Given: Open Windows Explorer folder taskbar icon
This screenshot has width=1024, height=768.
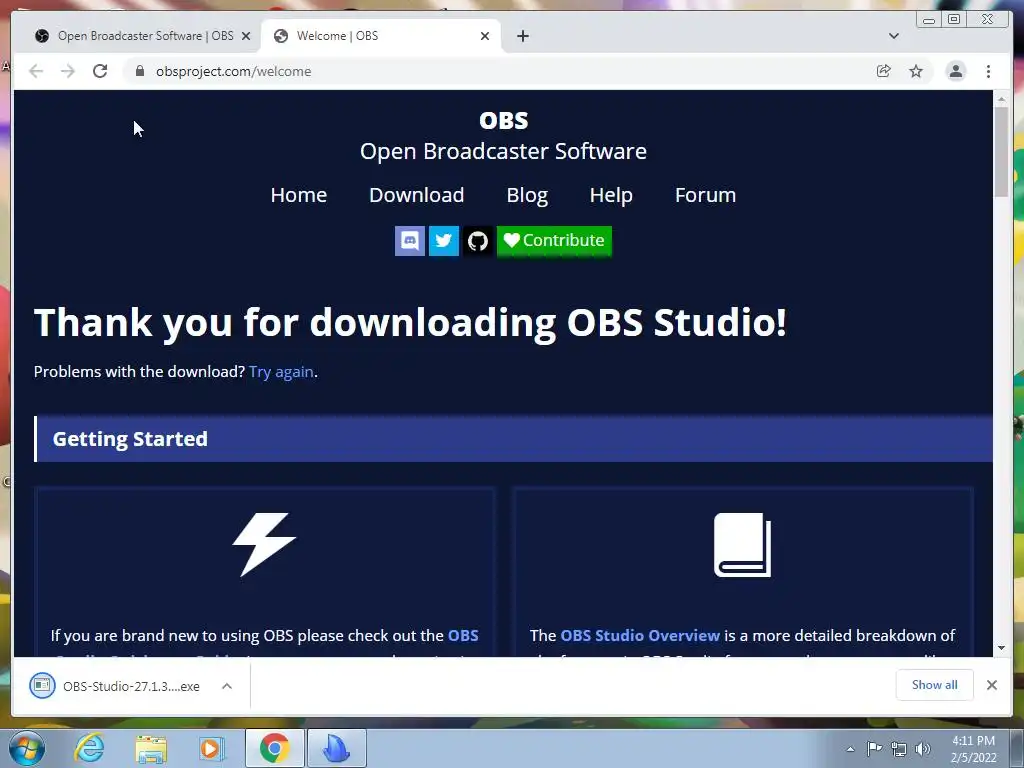Looking at the screenshot, I should [x=151, y=749].
